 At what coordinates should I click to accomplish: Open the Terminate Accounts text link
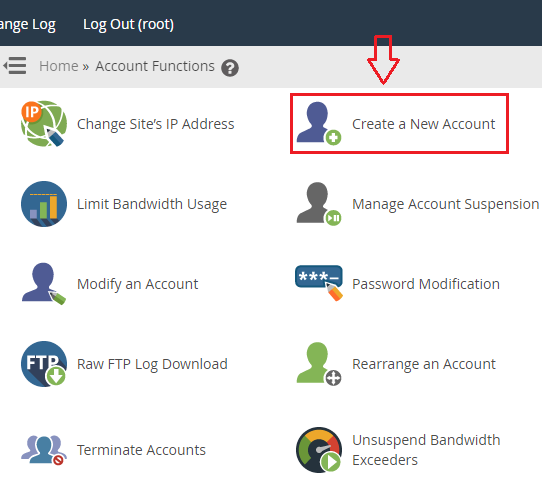click(x=141, y=450)
